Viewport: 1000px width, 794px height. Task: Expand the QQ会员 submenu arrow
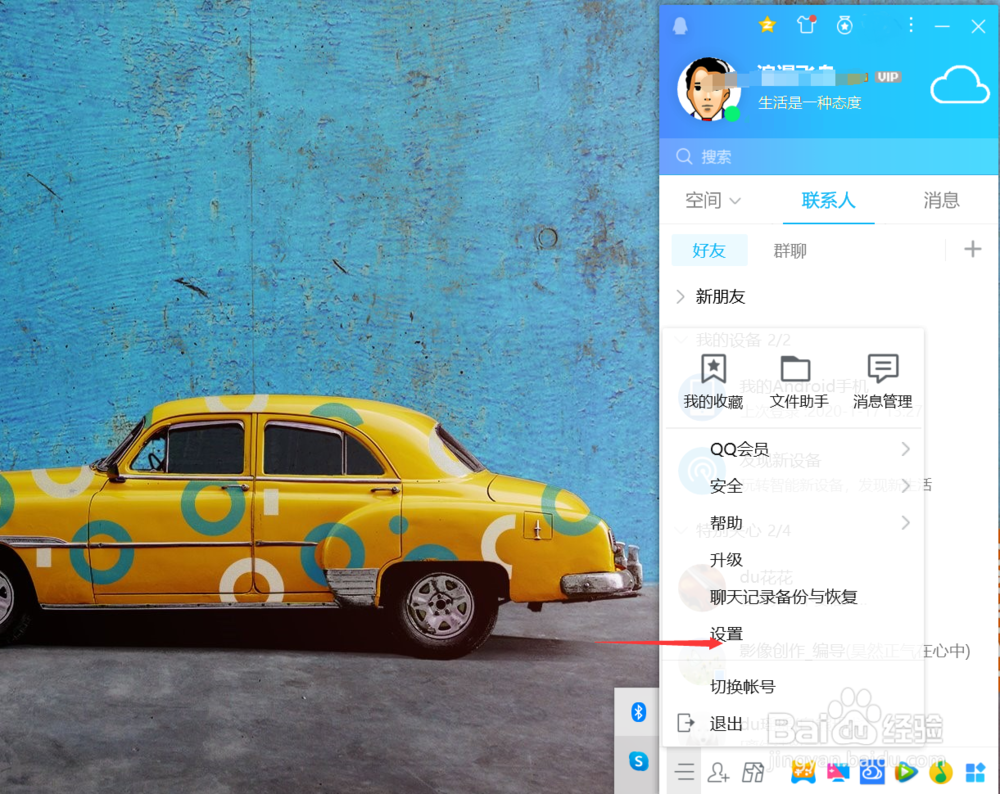pos(906,449)
